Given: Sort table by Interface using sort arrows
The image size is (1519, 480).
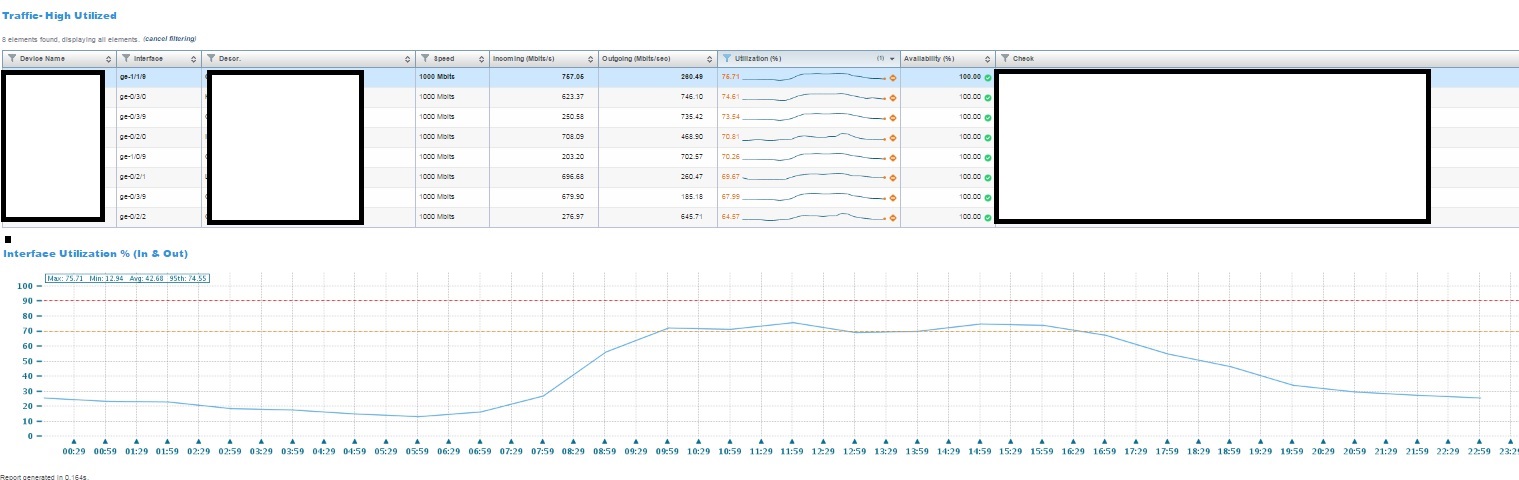Looking at the screenshot, I should pyautogui.click(x=194, y=59).
